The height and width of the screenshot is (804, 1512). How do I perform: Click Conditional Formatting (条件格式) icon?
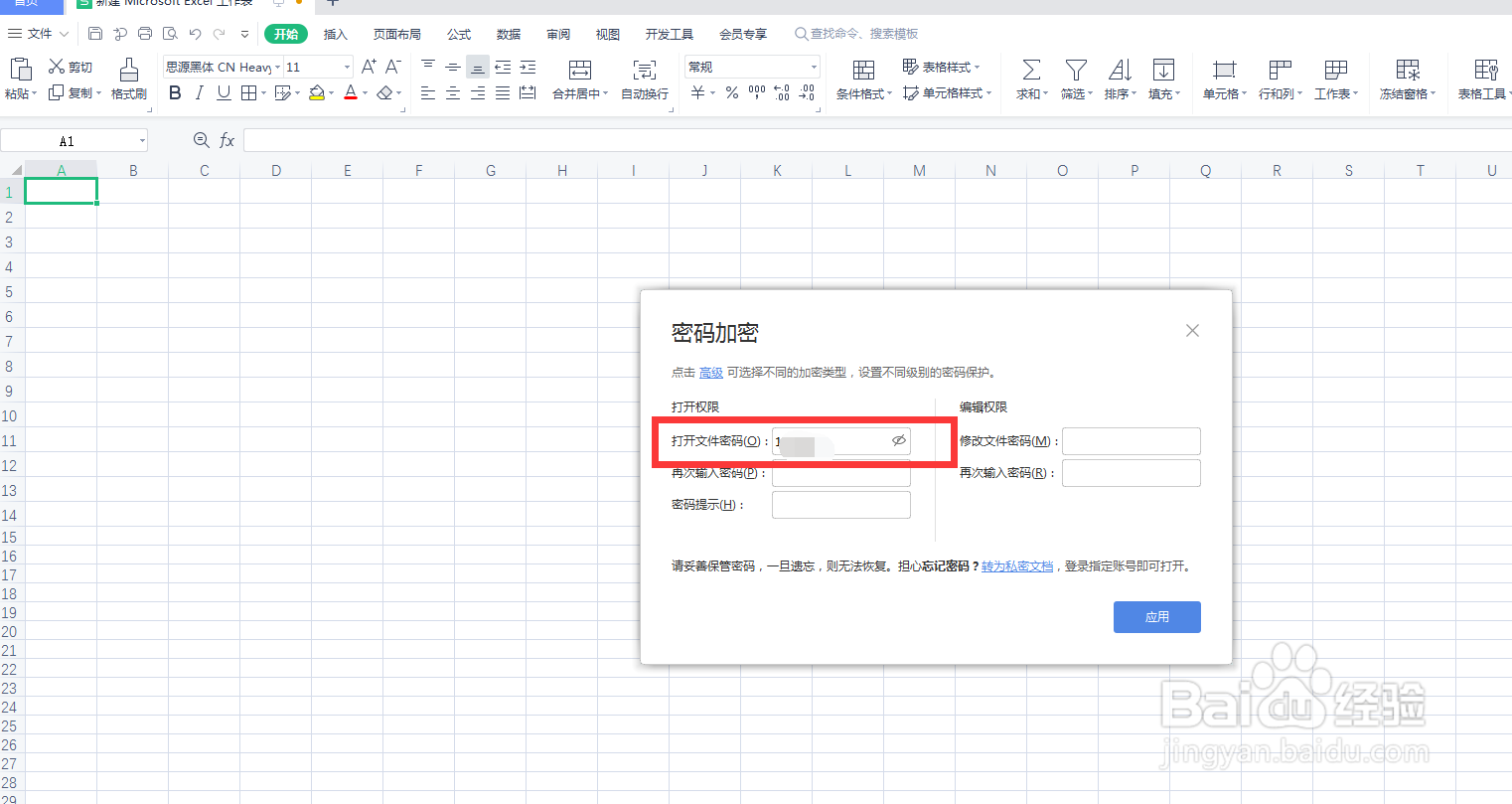click(x=864, y=70)
